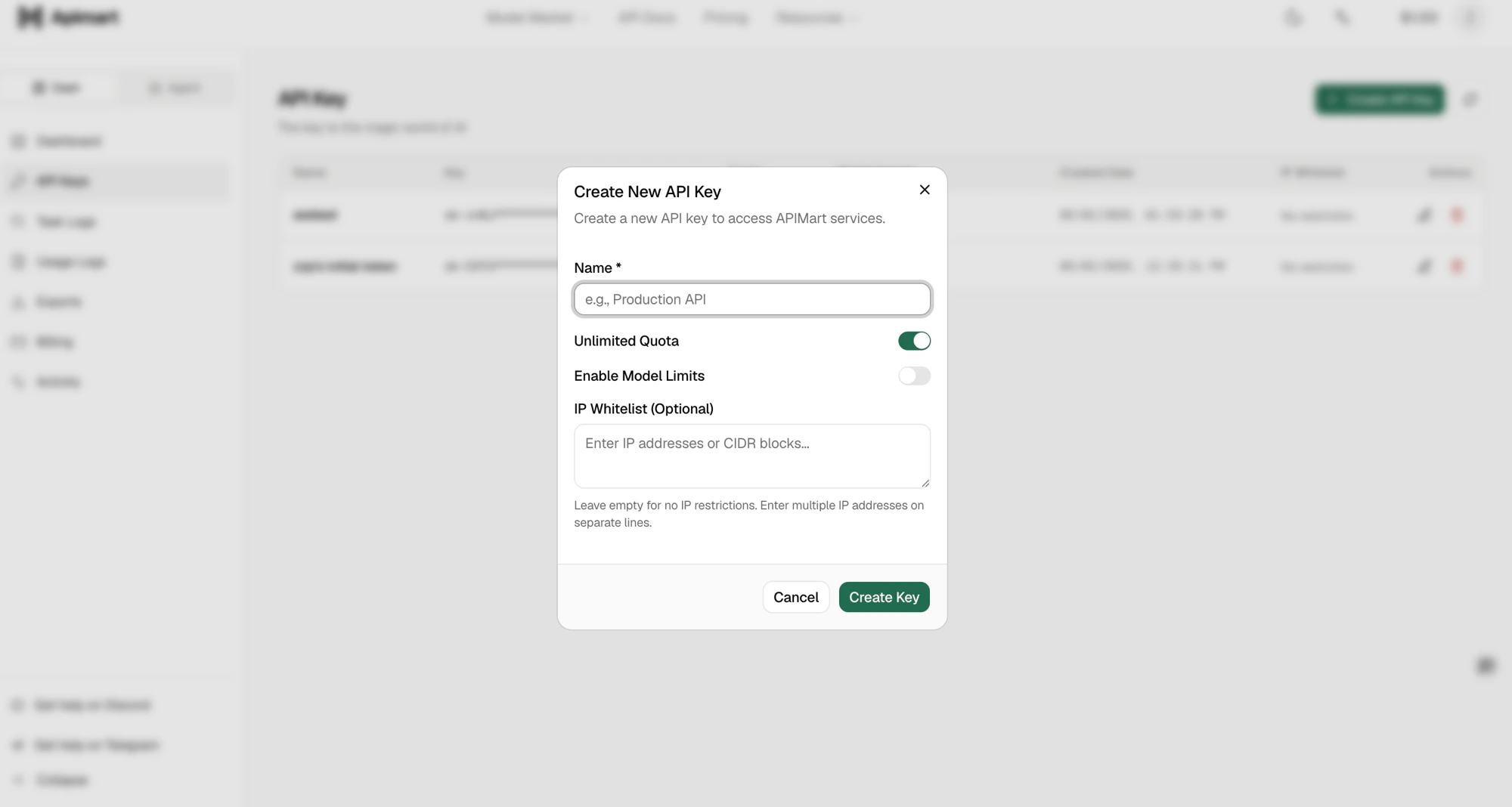This screenshot has height=807, width=1512.
Task: Click the 'Leave empty for no IP restrictions' hint
Action: click(x=748, y=514)
